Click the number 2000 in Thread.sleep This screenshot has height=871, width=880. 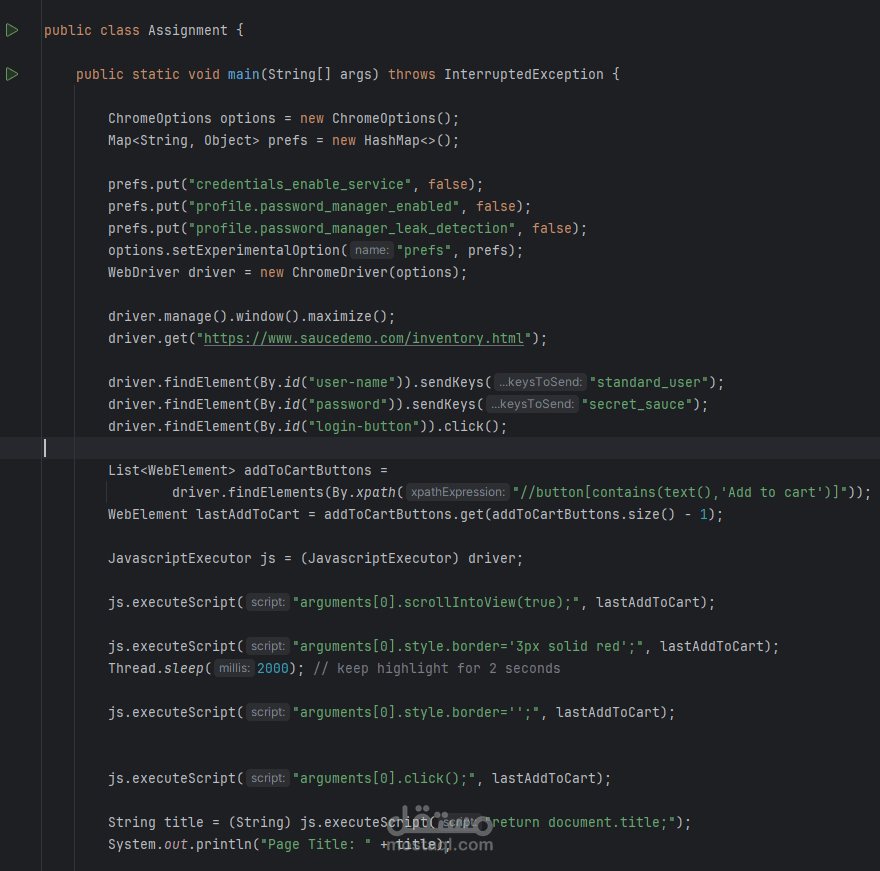point(273,668)
